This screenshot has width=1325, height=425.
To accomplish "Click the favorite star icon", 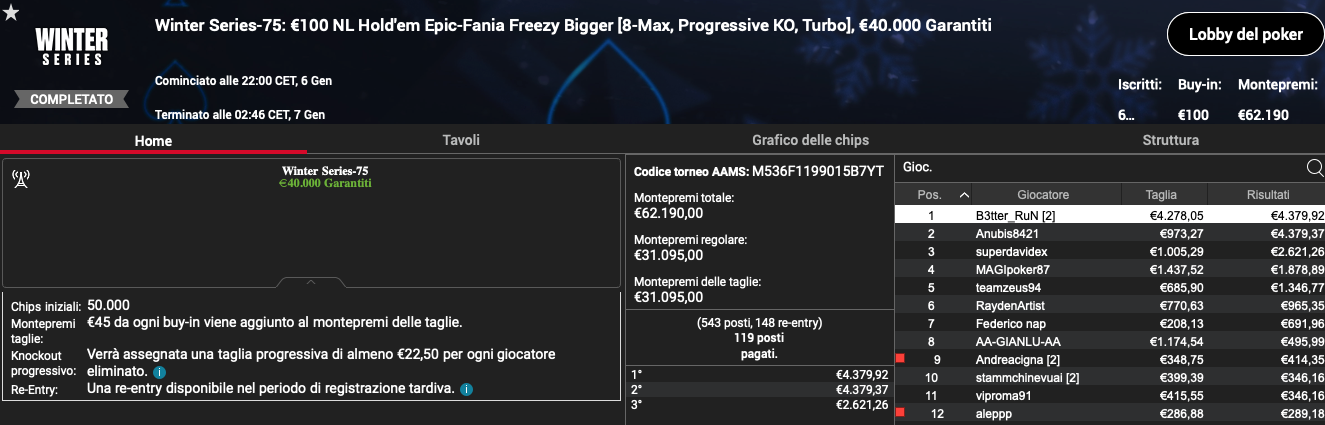I will (11, 12).
